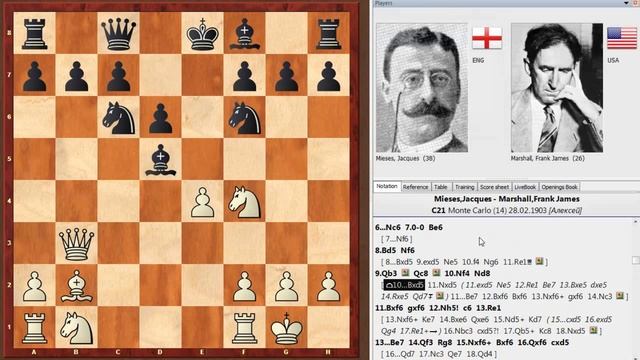Click the notation scrollbar thumb
This screenshot has height=360, width=640.
point(636,260)
